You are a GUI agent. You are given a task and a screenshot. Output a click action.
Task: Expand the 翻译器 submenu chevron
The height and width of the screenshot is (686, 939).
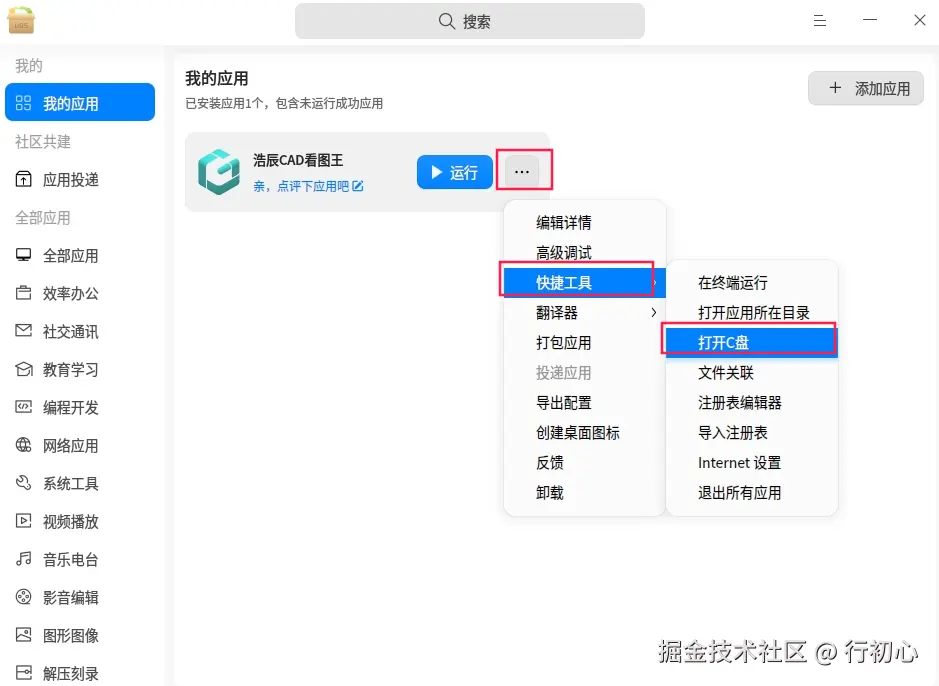point(655,312)
